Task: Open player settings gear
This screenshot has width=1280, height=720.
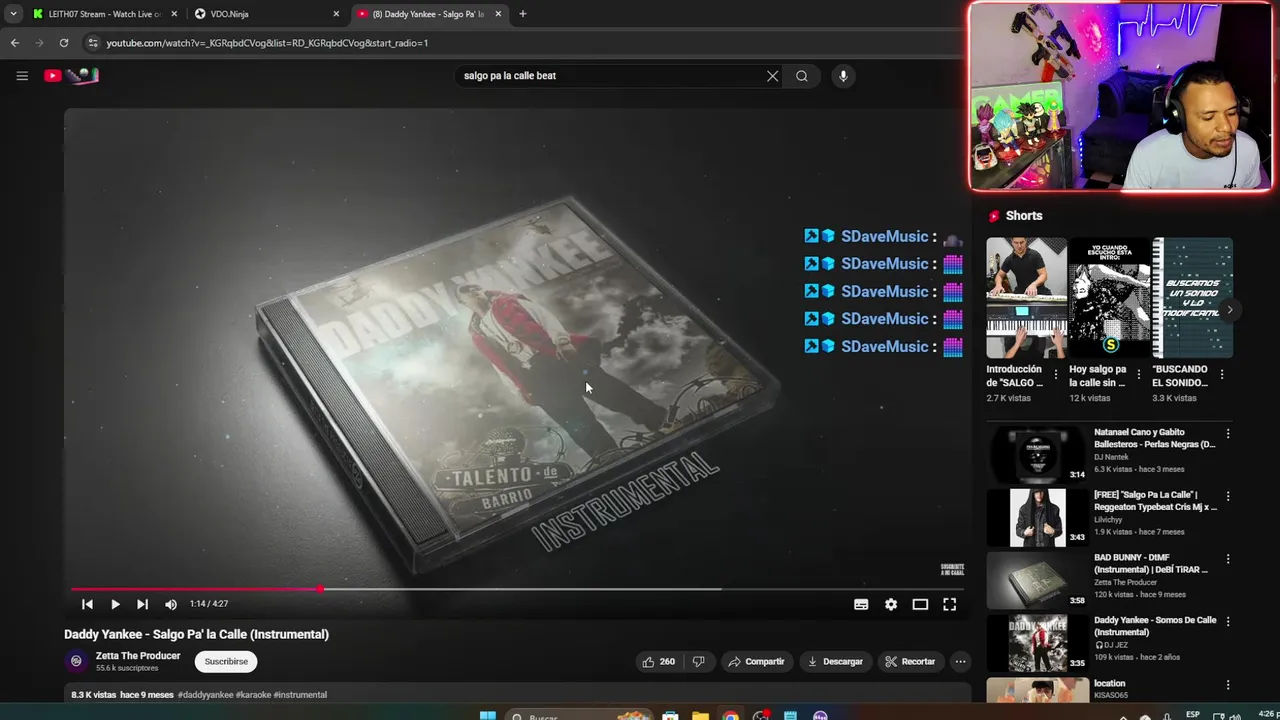Action: pyautogui.click(x=891, y=604)
